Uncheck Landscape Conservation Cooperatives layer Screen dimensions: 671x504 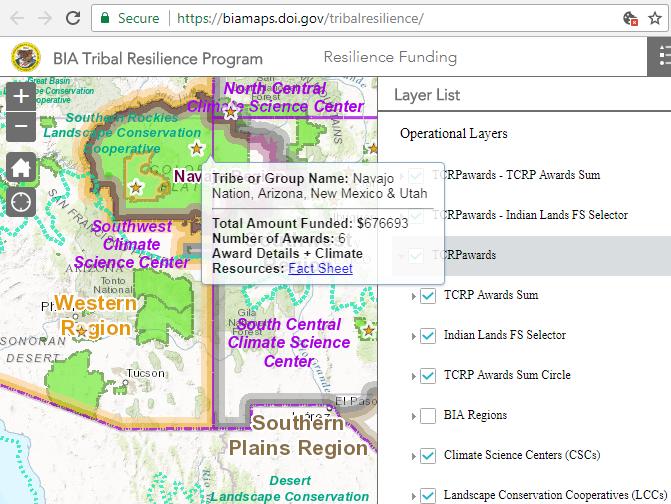pos(428,495)
